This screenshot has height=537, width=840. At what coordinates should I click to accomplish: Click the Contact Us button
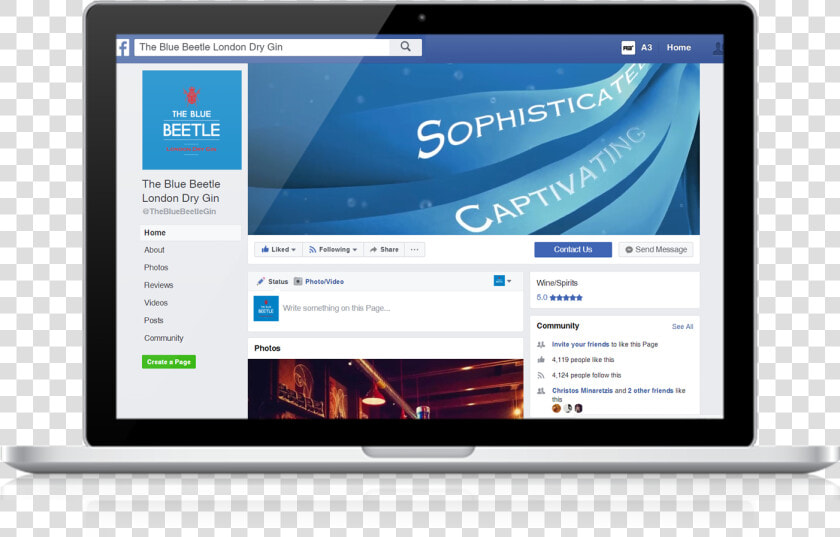[x=573, y=250]
